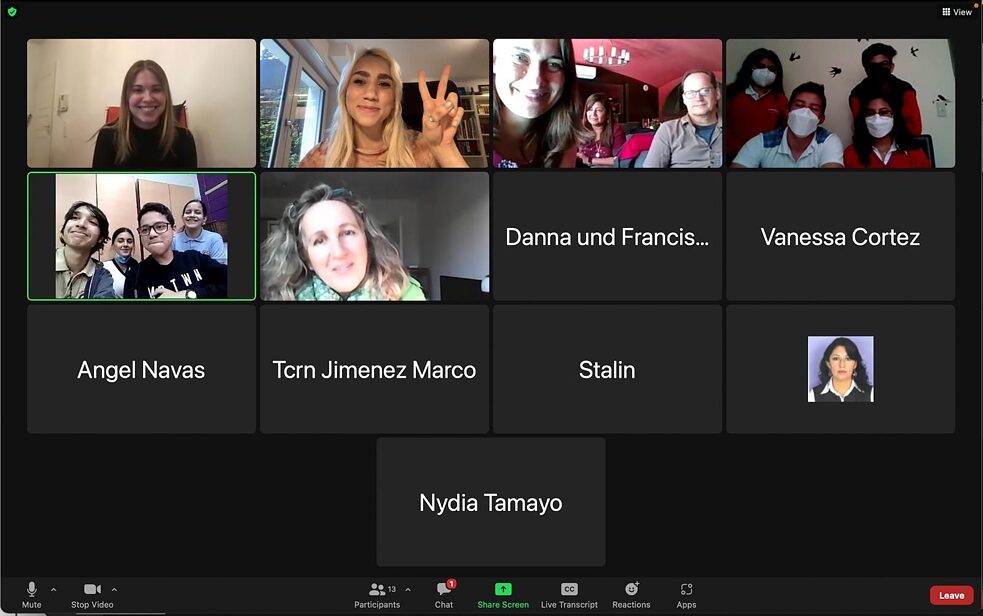This screenshot has height=616, width=983.
Task: Click the Stalin participant tile
Action: [x=607, y=369]
